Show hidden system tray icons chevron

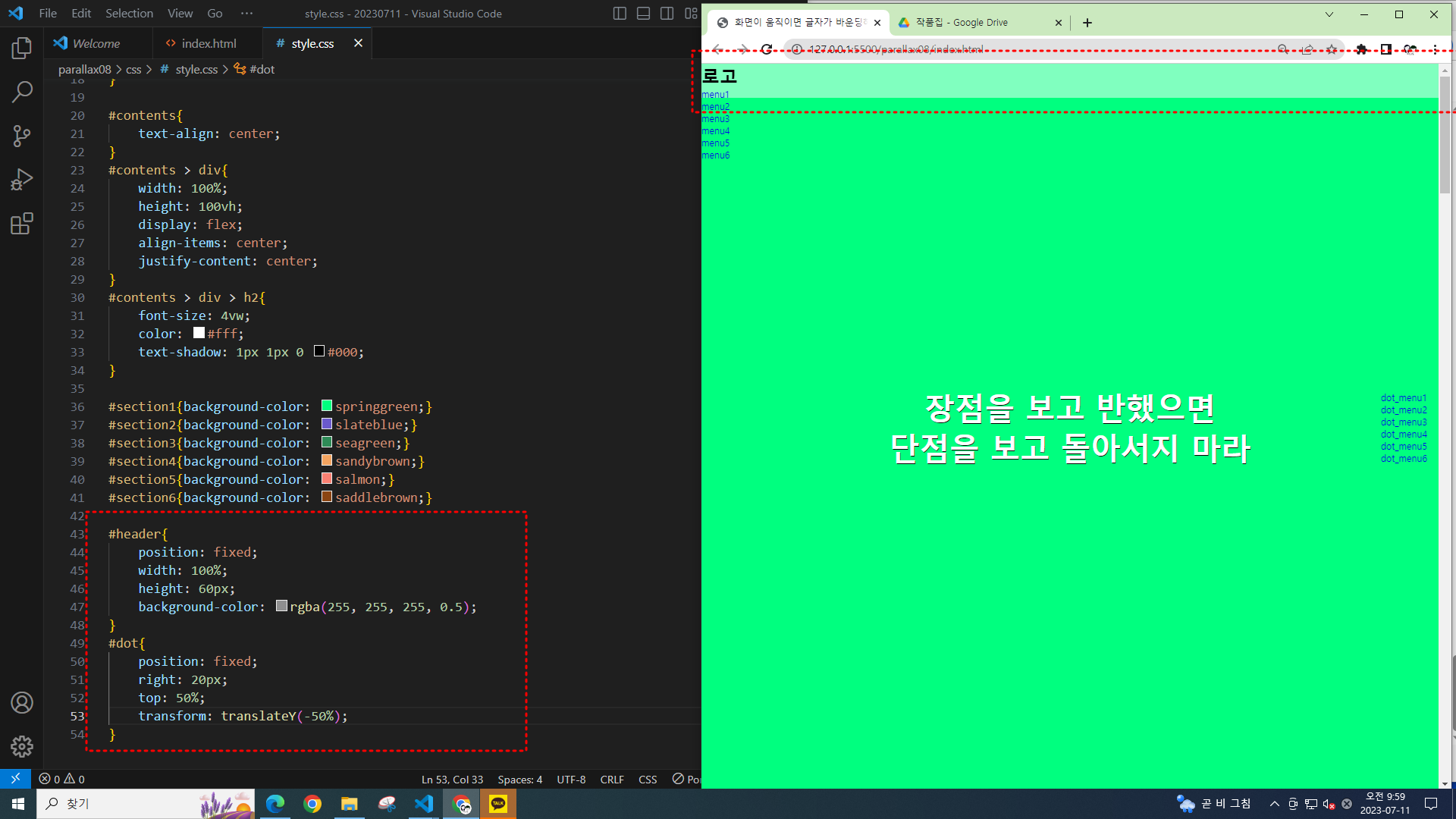coord(1275,804)
